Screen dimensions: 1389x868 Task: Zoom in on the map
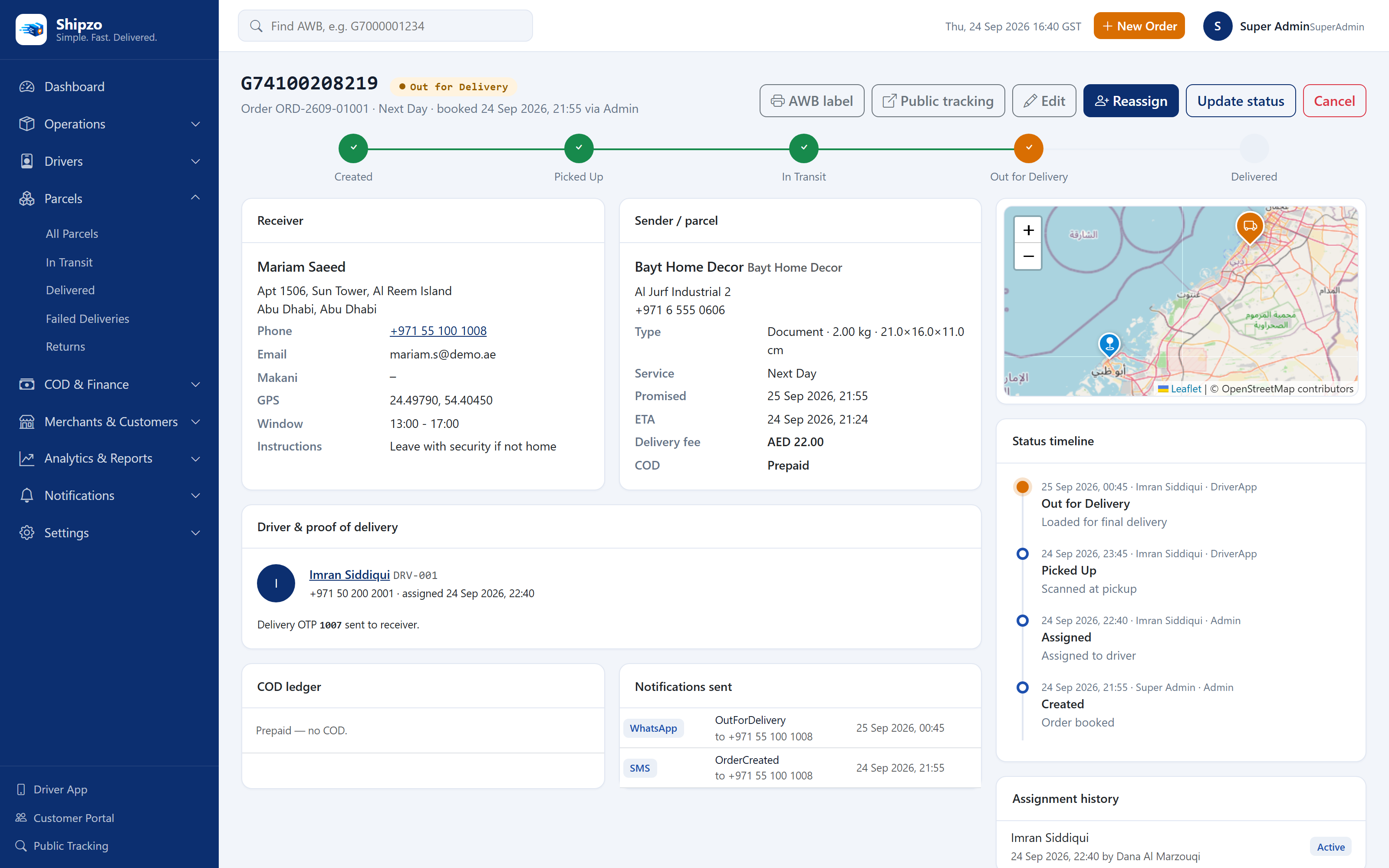click(1027, 230)
